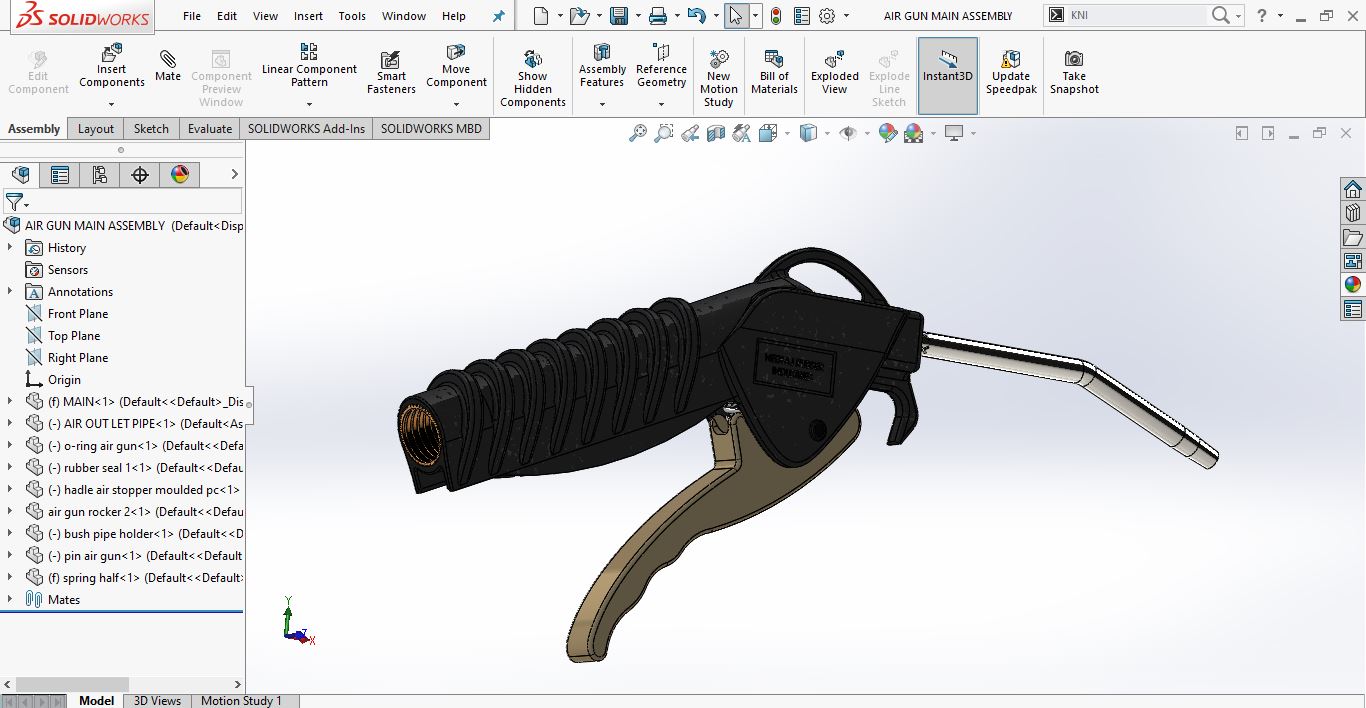Open DisplayManager color ball tab
The width and height of the screenshot is (1366, 708).
coord(180,175)
